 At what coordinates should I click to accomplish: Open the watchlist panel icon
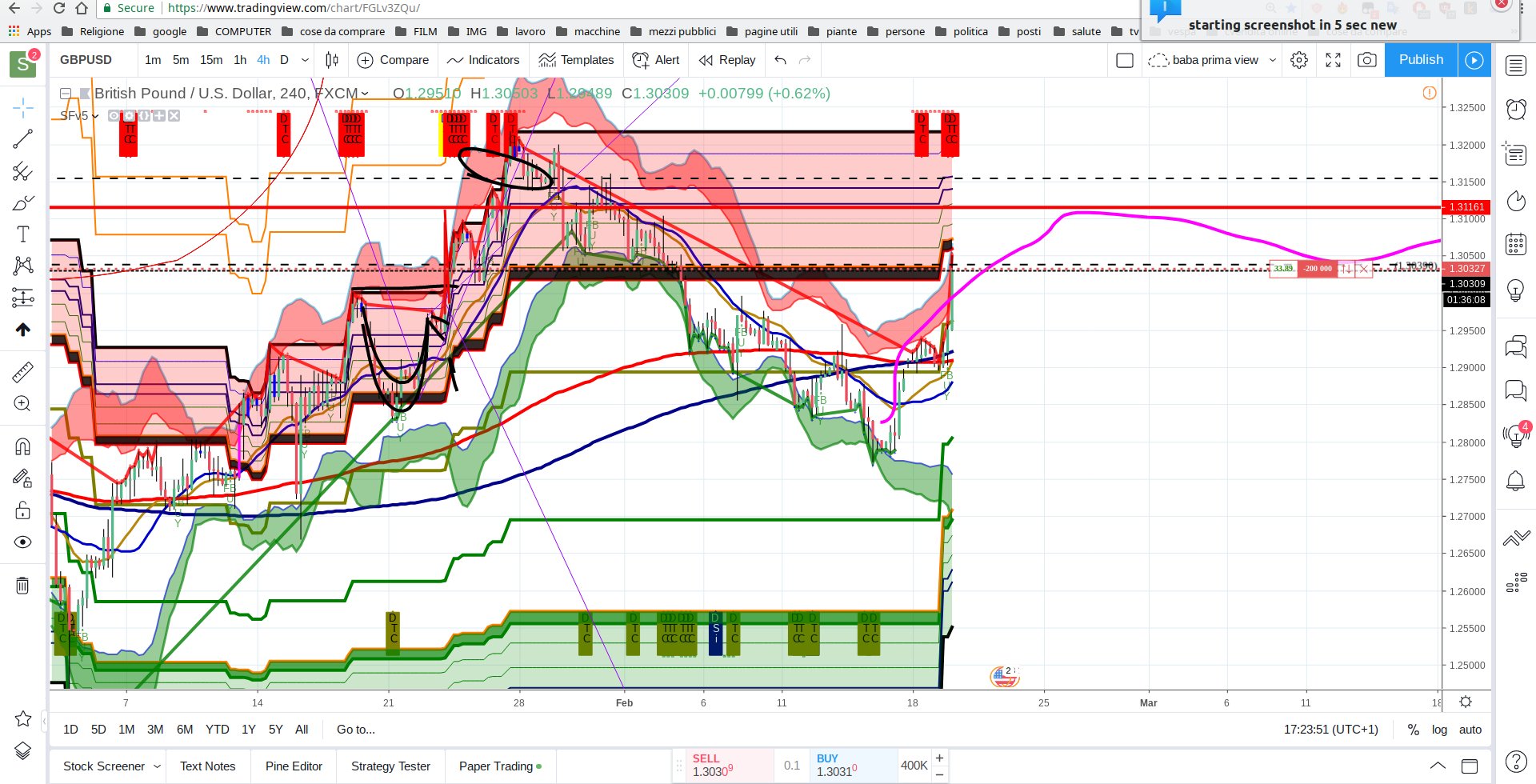click(x=1516, y=66)
